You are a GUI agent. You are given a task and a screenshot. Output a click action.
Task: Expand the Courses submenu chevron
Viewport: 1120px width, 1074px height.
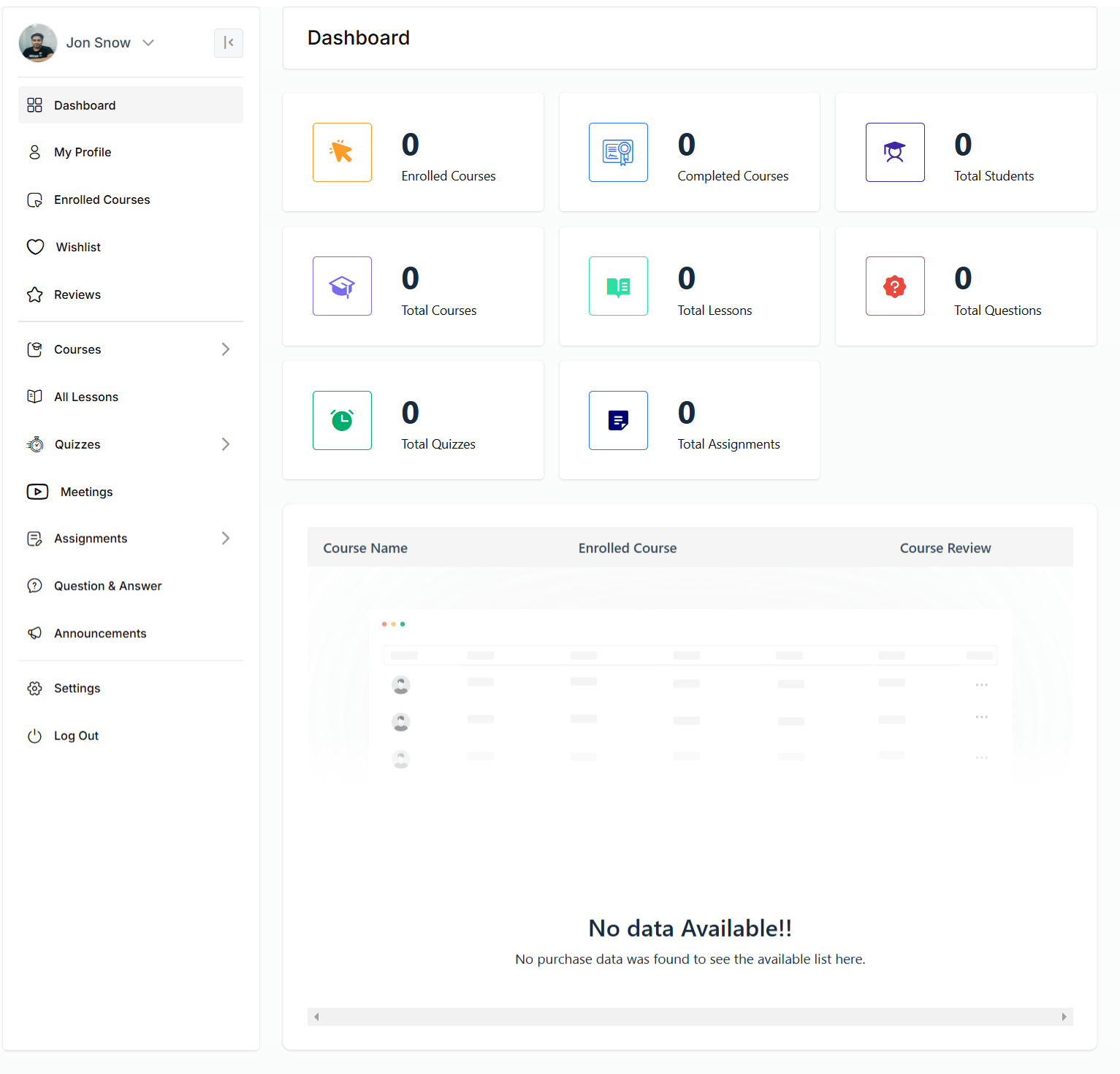[x=226, y=349]
